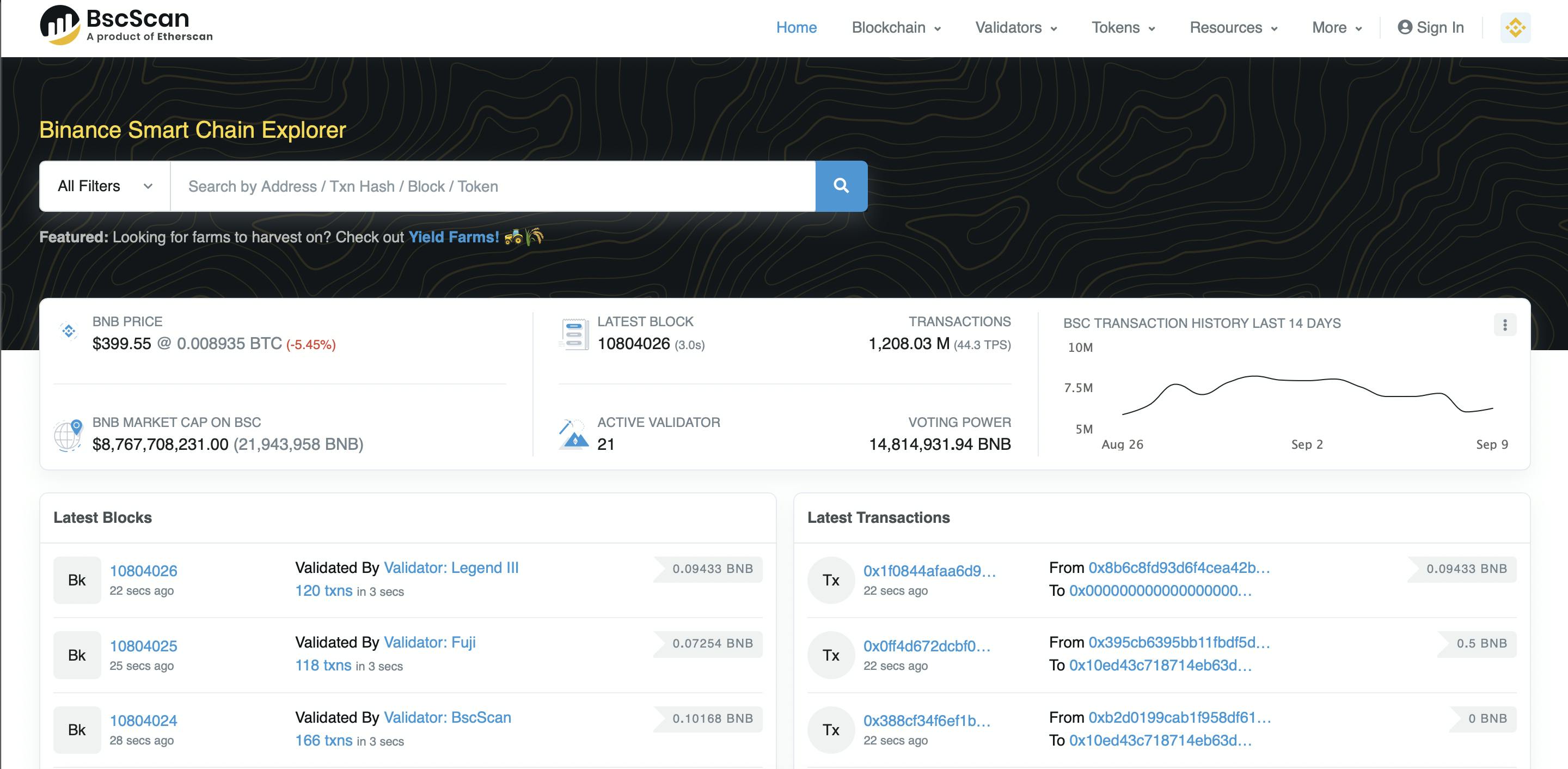Viewport: 1568px width, 769px height.
Task: Click the blue search magnifier button
Action: [x=841, y=186]
